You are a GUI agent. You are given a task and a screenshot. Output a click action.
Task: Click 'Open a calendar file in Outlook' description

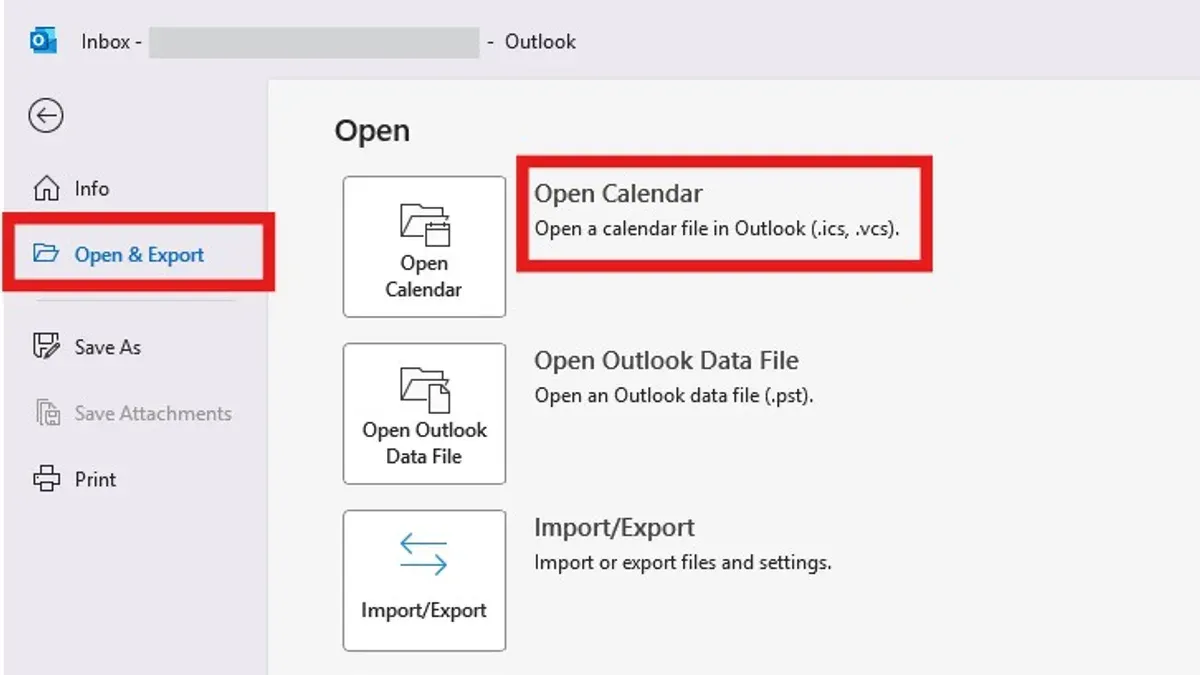coord(717,228)
